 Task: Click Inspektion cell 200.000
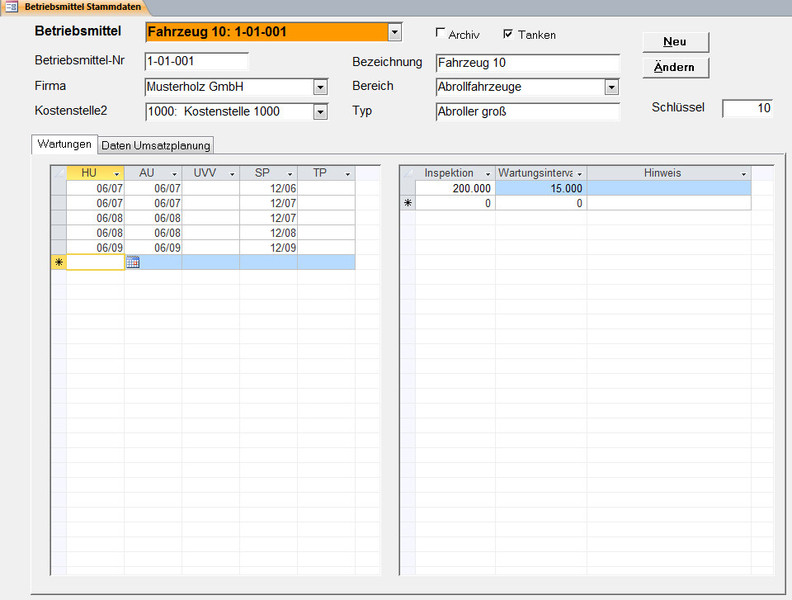click(455, 188)
